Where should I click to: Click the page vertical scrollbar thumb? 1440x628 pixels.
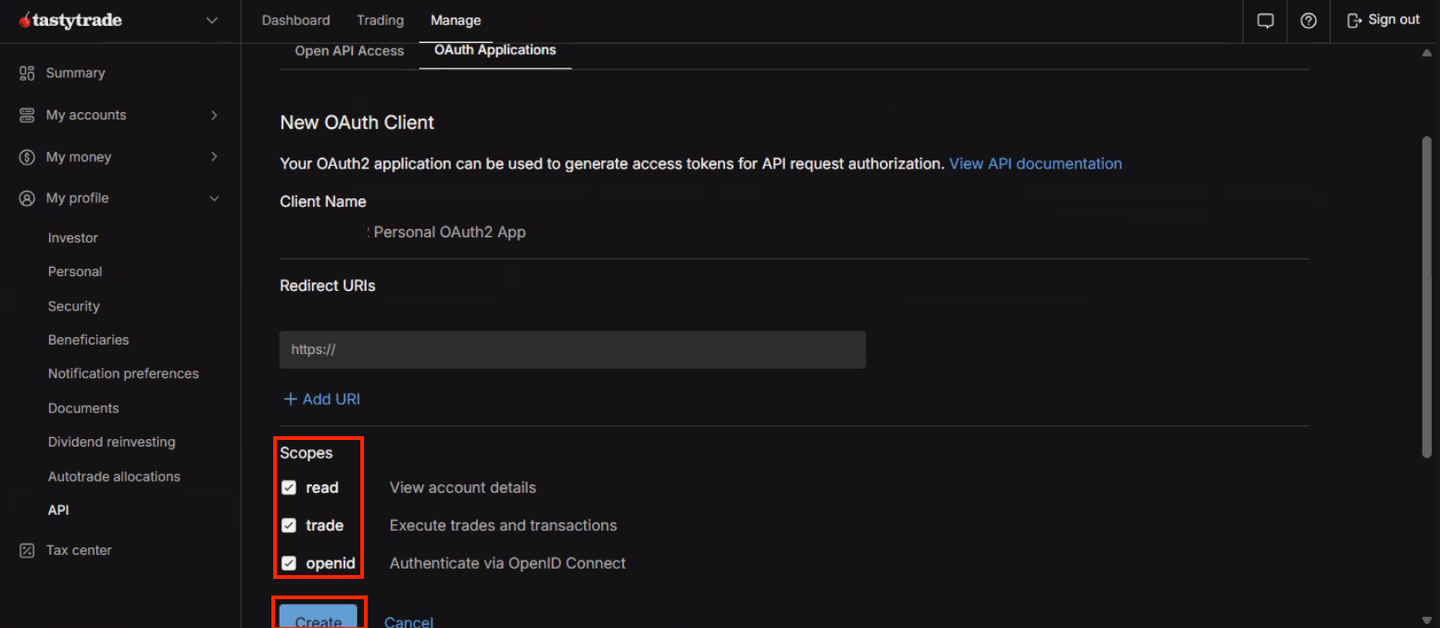pyautogui.click(x=1427, y=297)
